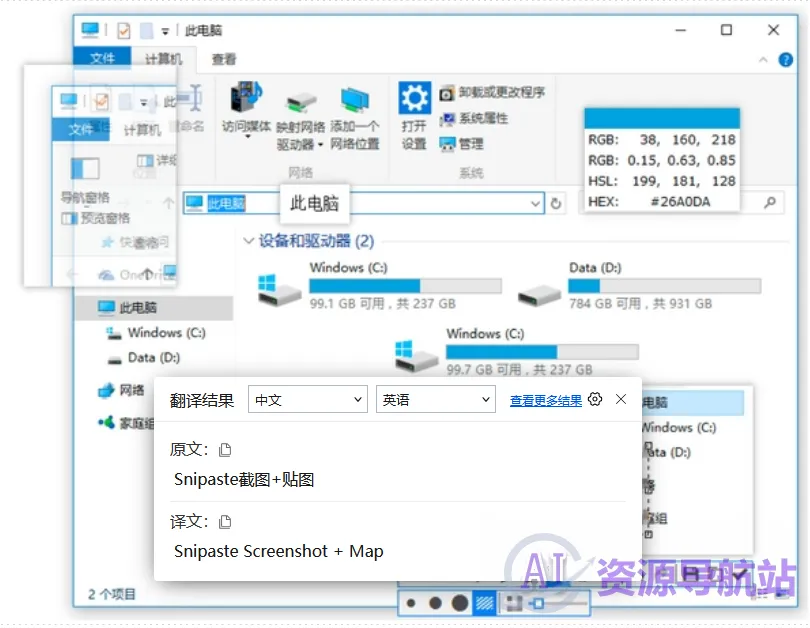810x628 pixels.
Task: Click Windows (C:) in the right pasted panel
Action: (678, 428)
